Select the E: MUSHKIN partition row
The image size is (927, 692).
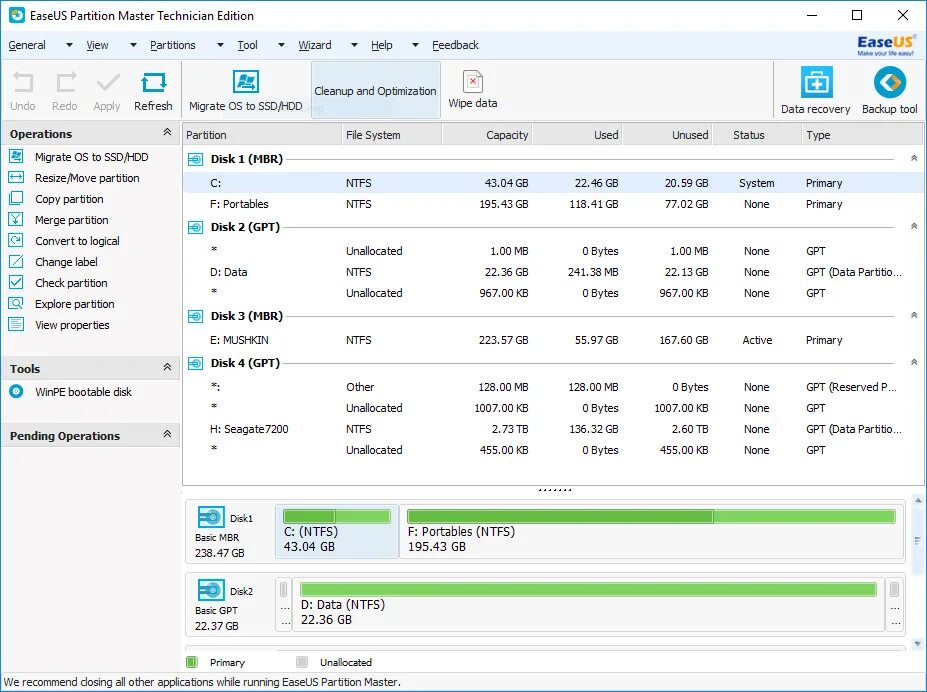[553, 340]
